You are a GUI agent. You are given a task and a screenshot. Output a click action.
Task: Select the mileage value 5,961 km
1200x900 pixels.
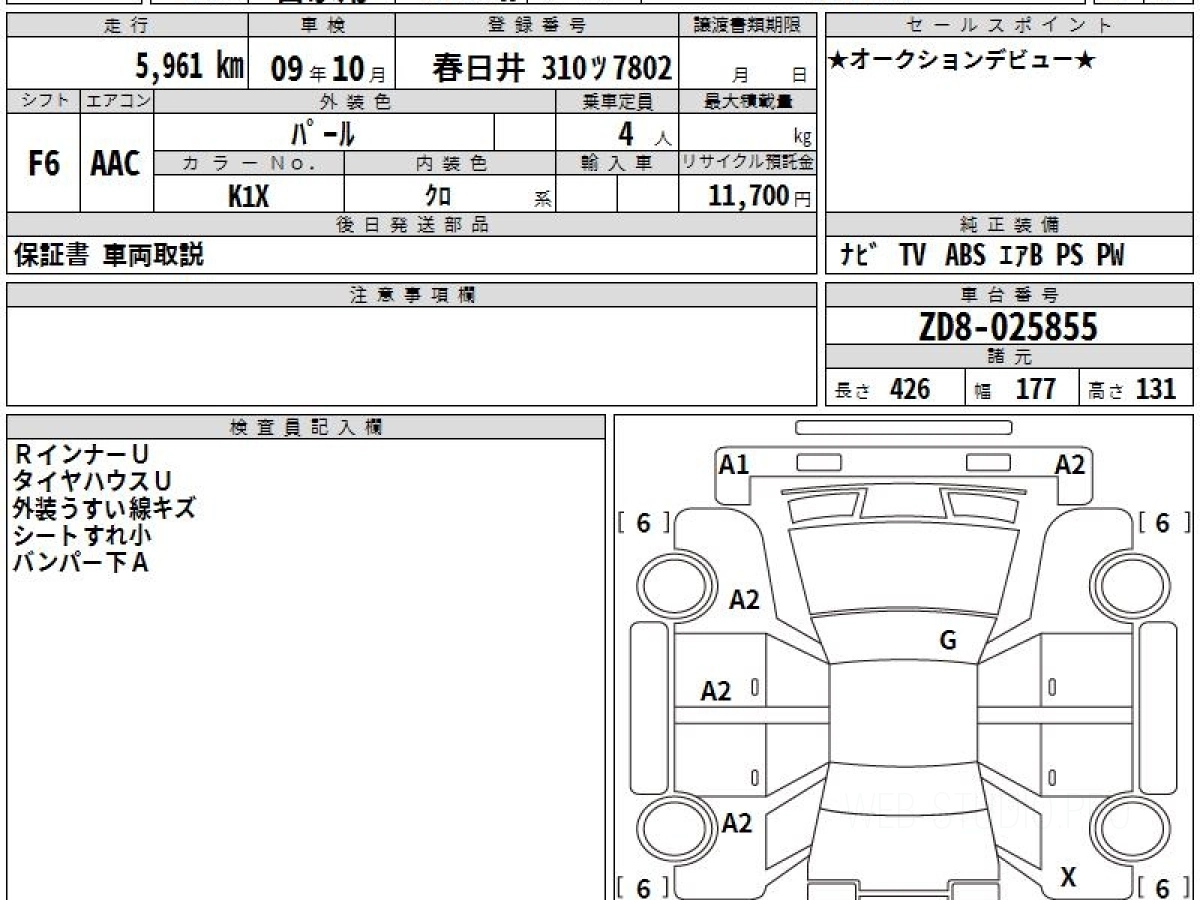(190, 67)
